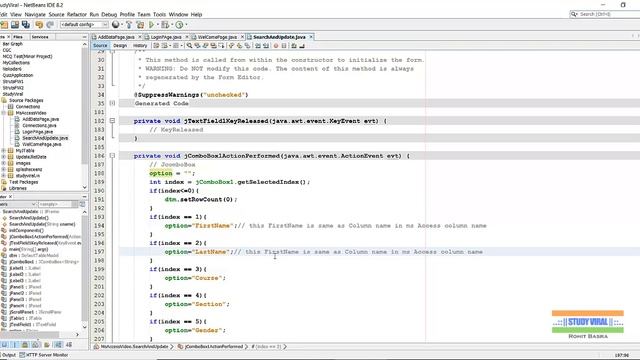This screenshot has height=360, width=640.
Task: Click the Shift Line Right icon
Action: click(266, 46)
